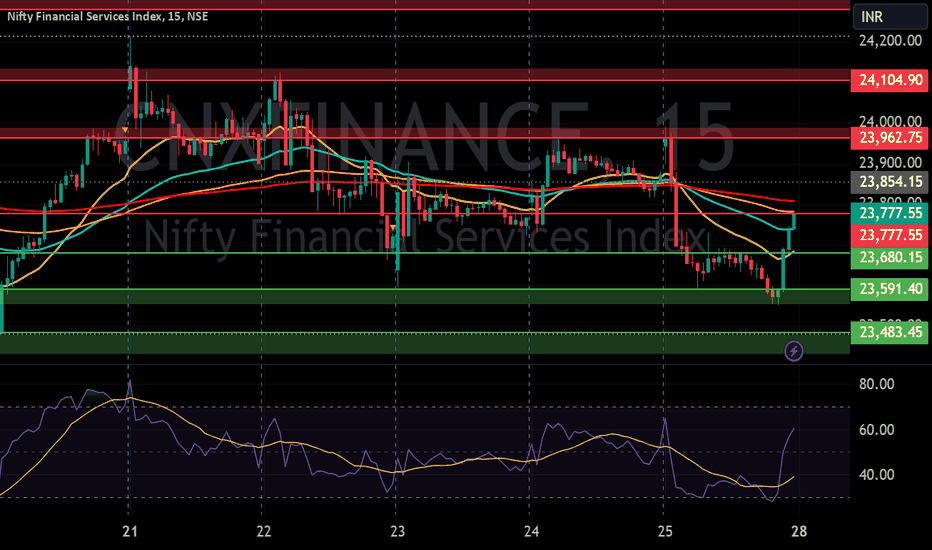
Task: Open the INR currency selector
Action: (890, 17)
